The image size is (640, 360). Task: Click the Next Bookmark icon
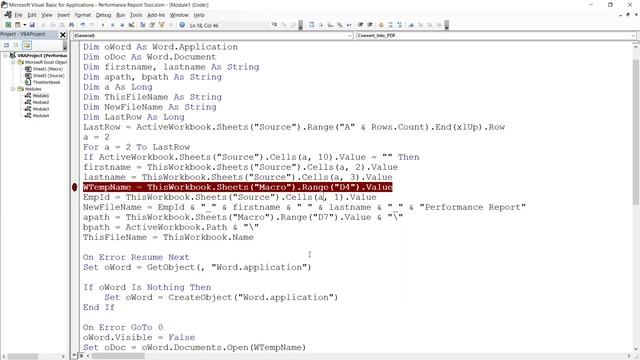[x=420, y=25]
